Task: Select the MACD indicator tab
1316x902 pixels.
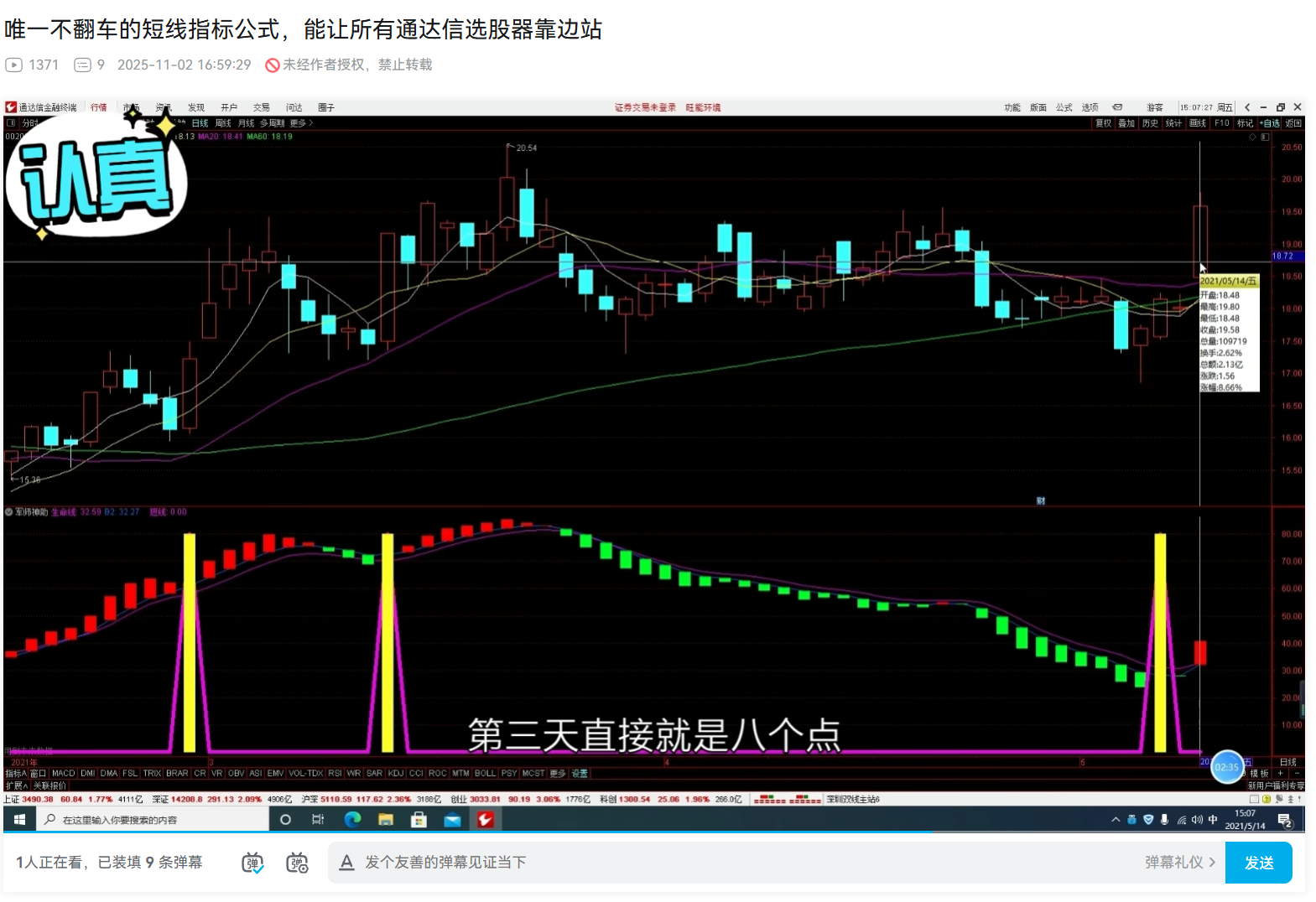Action: coord(63,774)
